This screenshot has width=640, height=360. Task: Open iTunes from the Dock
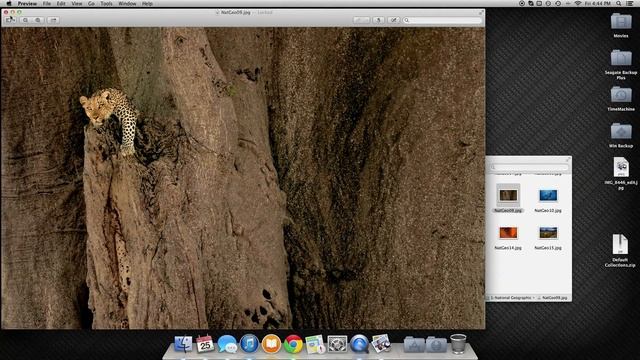pos(249,344)
